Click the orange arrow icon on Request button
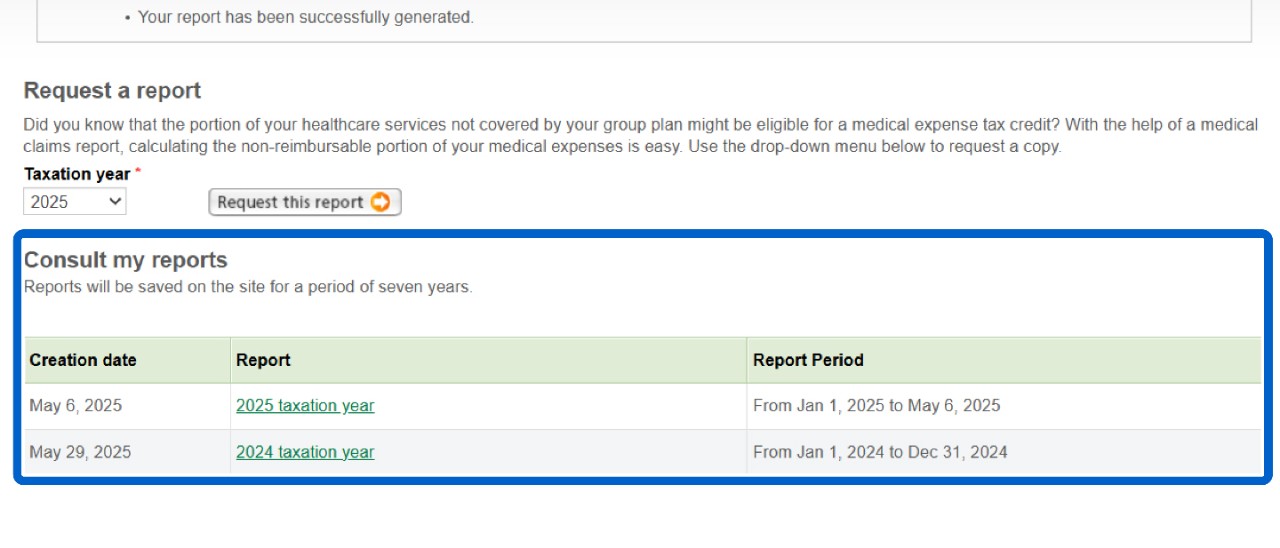Screen dimensions: 1280x548 381,202
